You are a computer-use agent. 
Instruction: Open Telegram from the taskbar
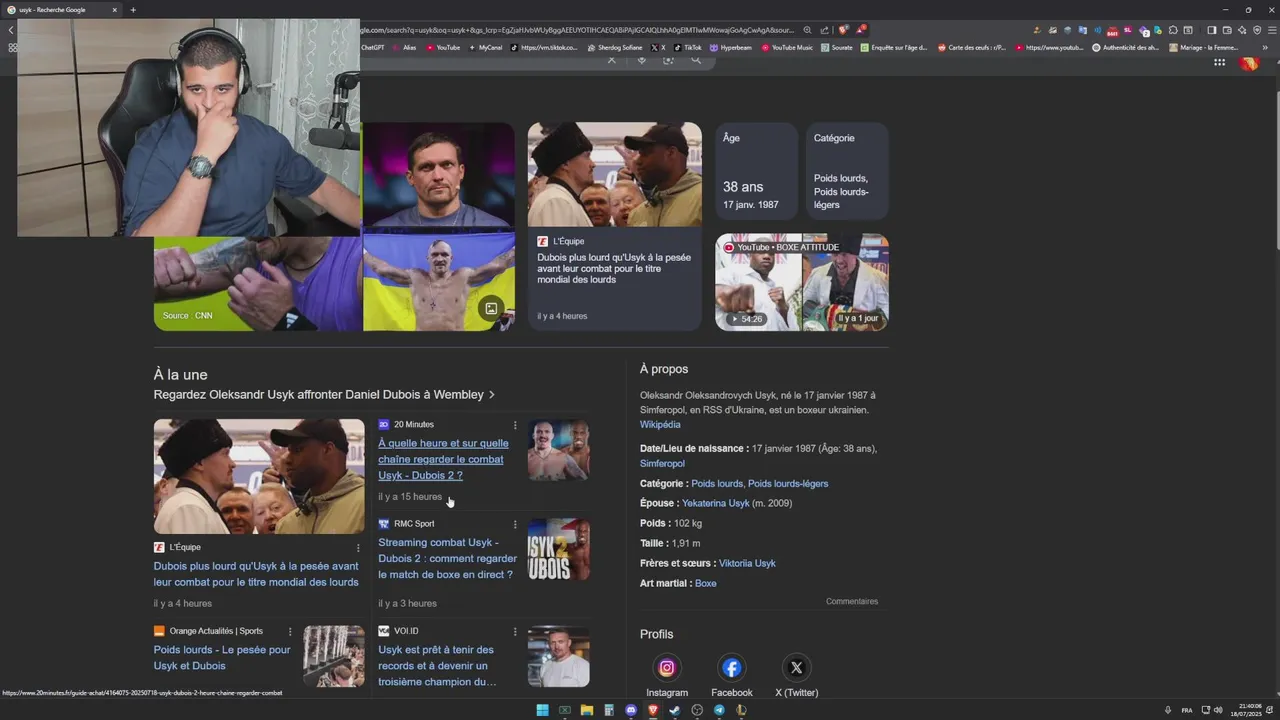coord(719,710)
